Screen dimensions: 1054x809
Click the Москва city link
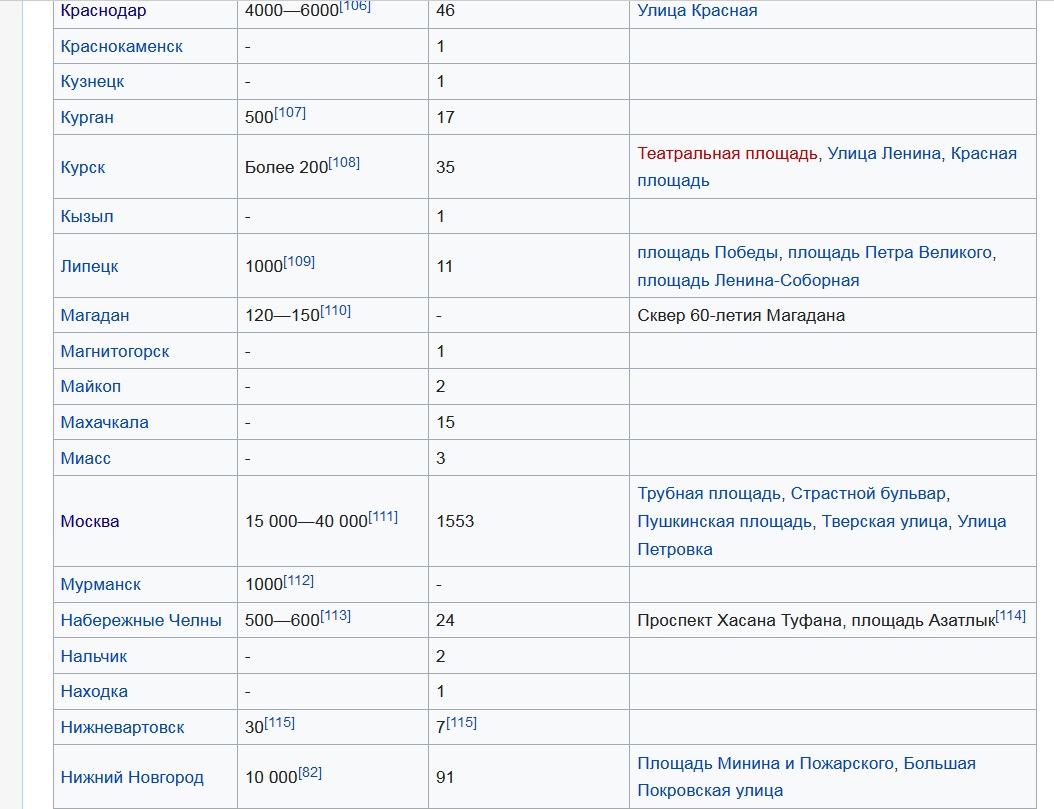[x=90, y=521]
